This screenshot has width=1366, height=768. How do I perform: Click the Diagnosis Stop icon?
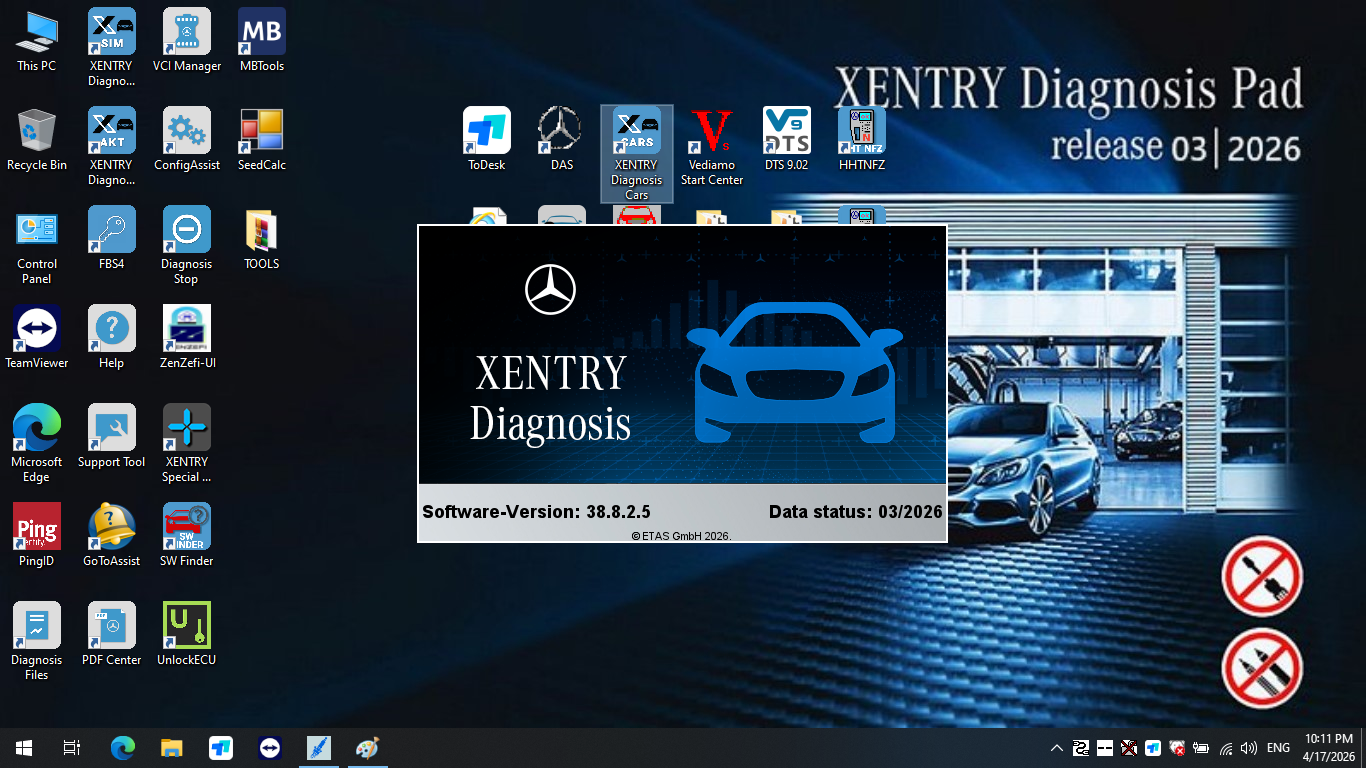tap(187, 245)
